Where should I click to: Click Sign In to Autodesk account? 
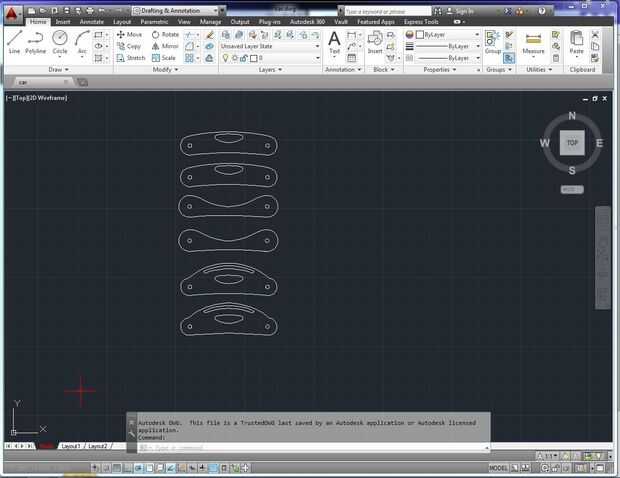[460, 11]
